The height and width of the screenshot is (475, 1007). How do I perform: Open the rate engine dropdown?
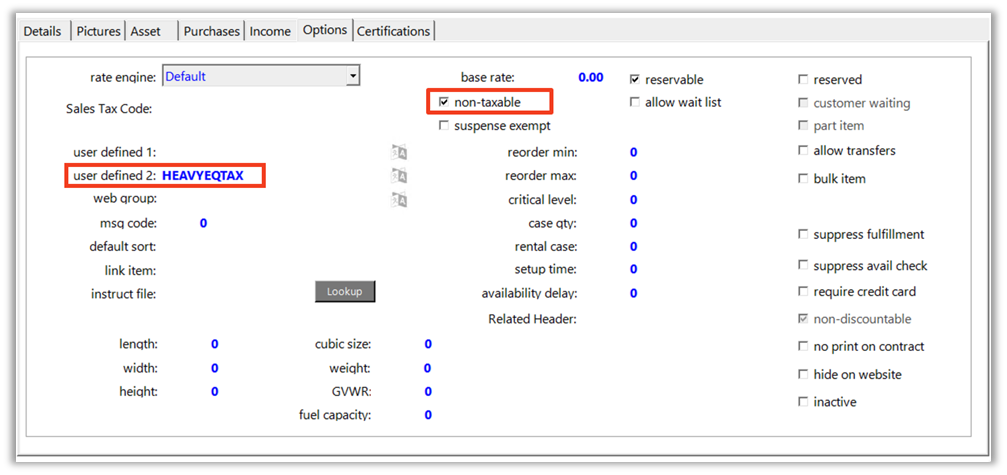click(x=352, y=76)
